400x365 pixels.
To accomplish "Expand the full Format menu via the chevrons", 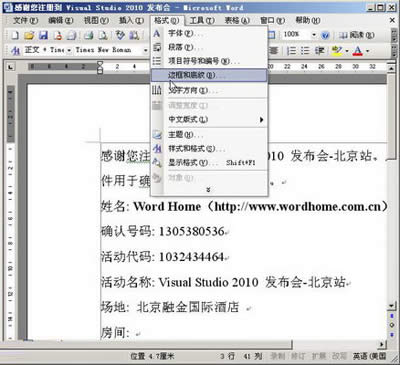I will [x=208, y=190].
